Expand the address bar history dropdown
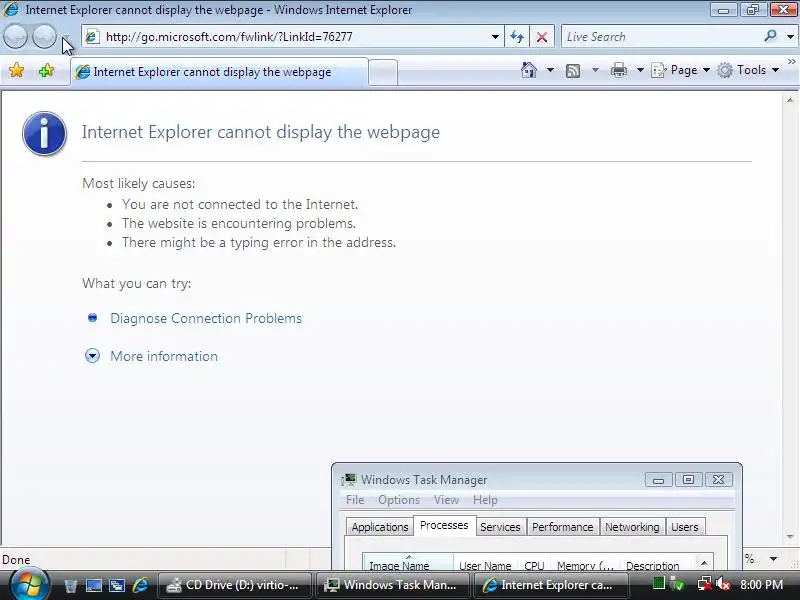Screen dimensions: 800x600 495,37
